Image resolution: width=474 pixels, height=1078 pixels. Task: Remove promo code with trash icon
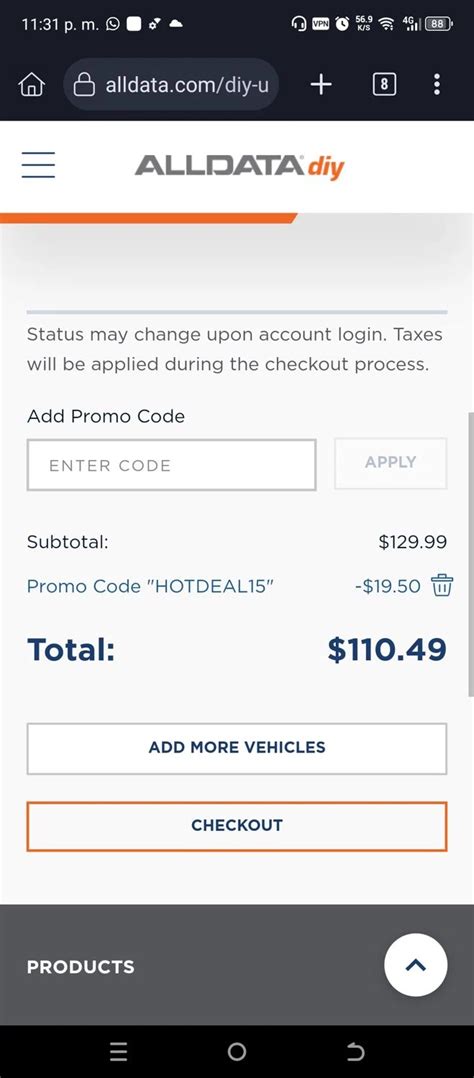[x=442, y=586]
